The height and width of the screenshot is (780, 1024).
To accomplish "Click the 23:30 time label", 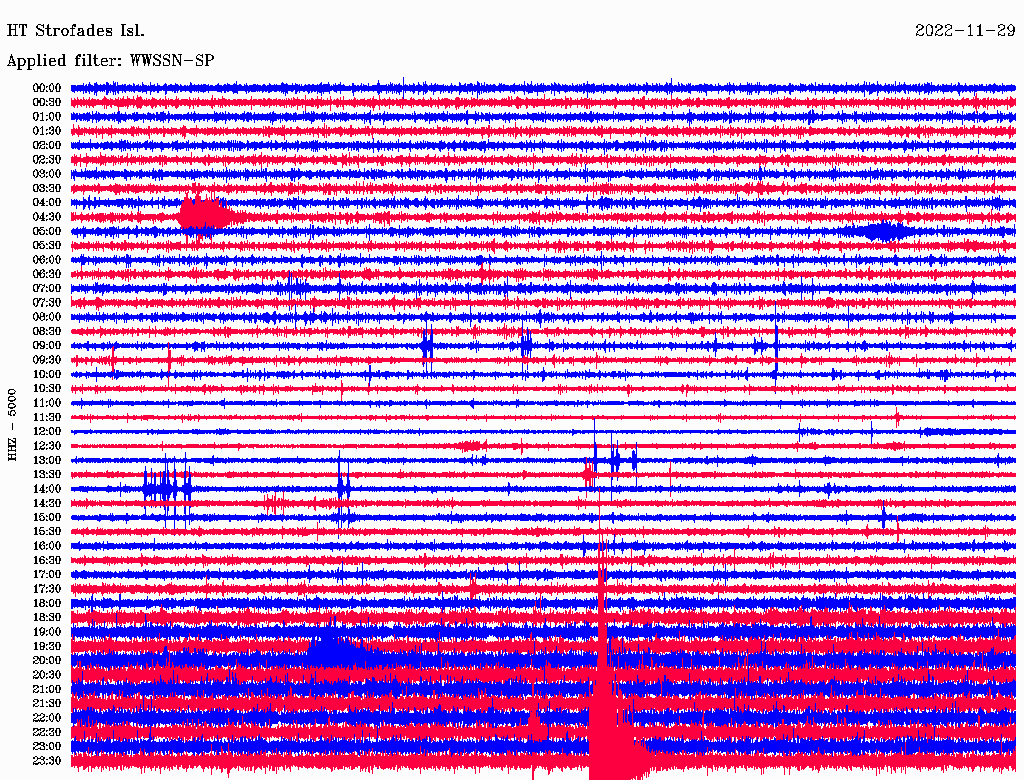I will pyautogui.click(x=47, y=761).
